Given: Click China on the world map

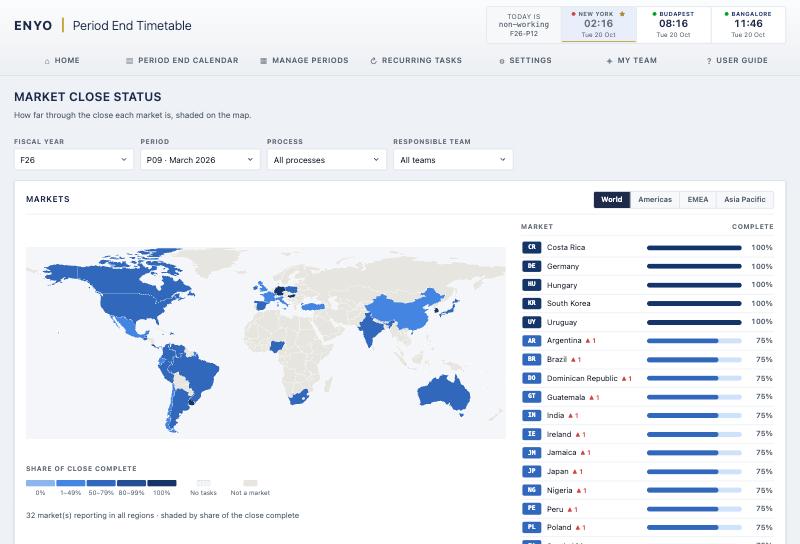Looking at the screenshot, I should pos(403,311).
